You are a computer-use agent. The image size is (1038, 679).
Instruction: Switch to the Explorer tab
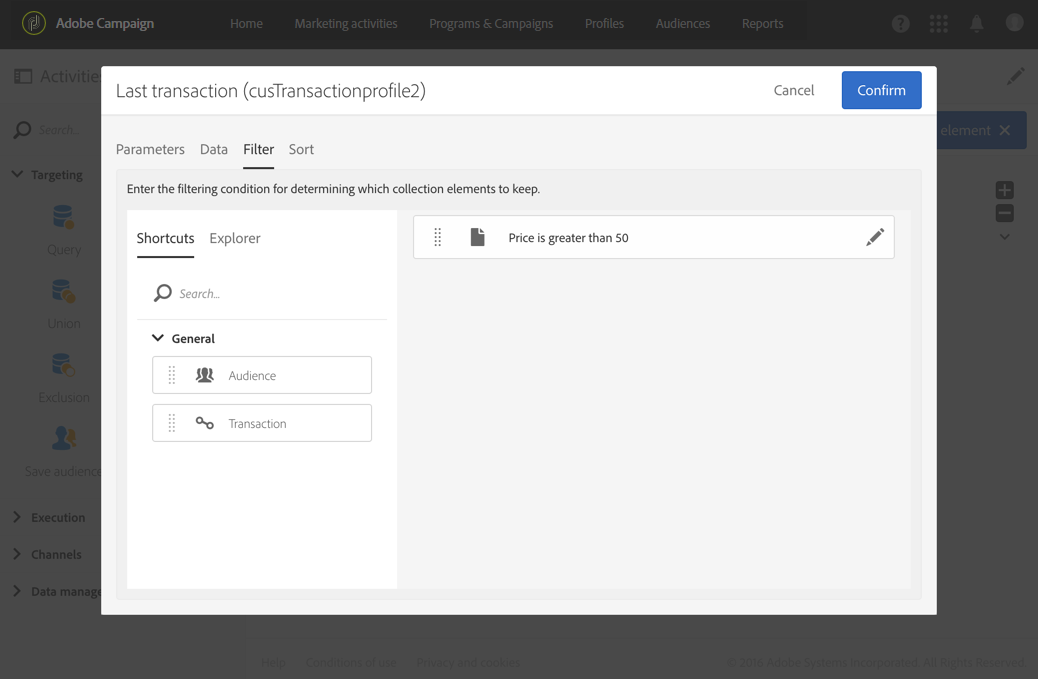click(235, 238)
